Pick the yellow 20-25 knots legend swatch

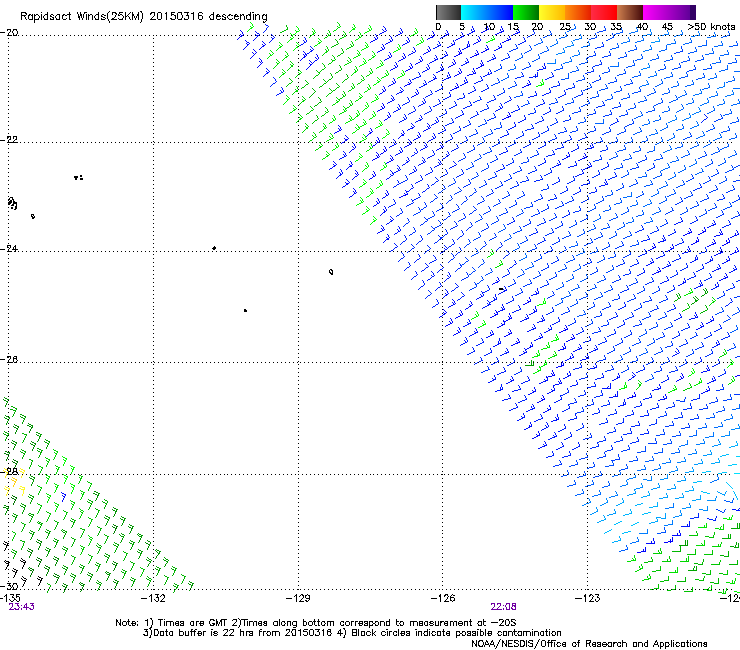click(x=552, y=12)
